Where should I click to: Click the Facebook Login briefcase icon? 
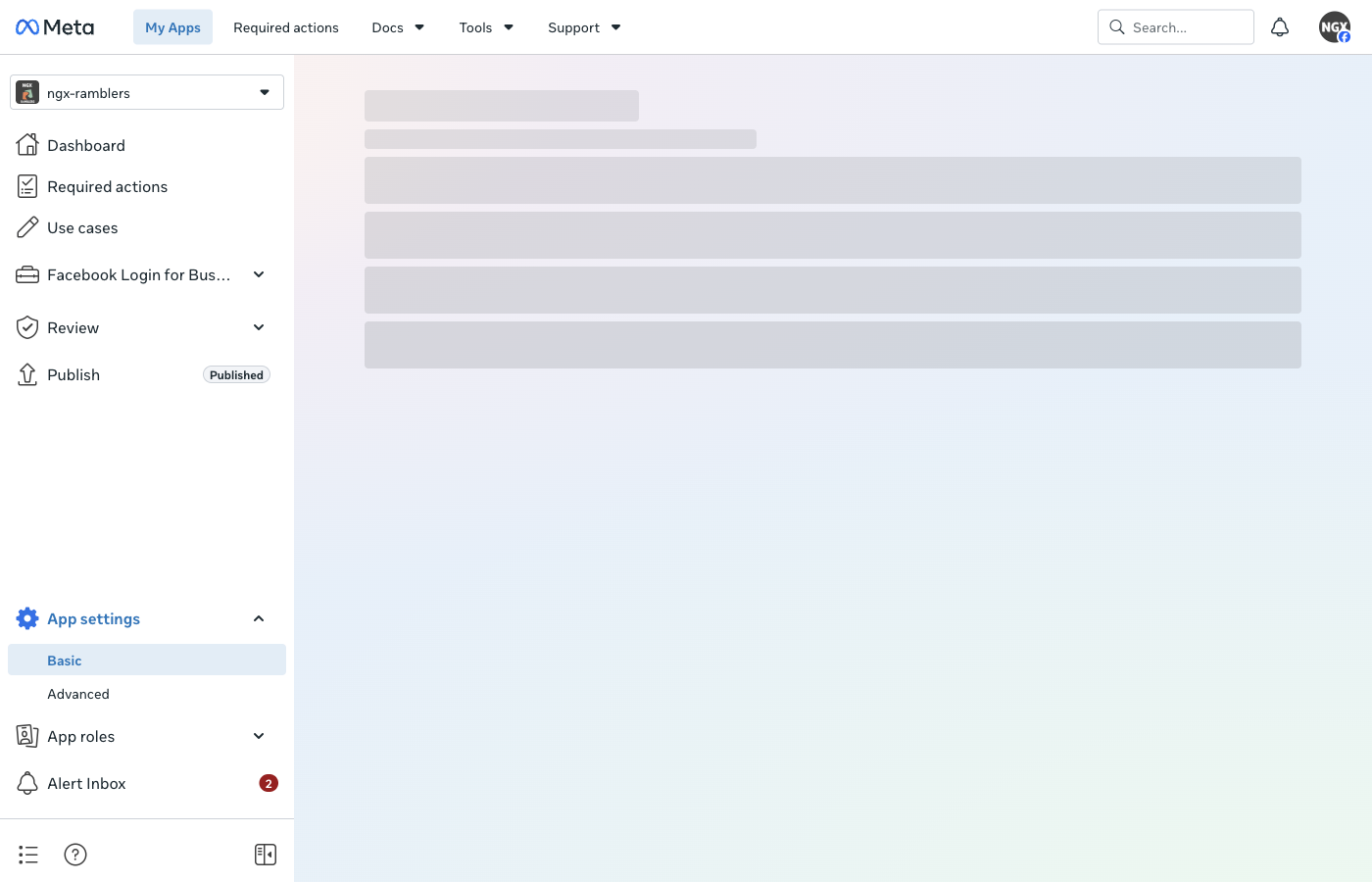(27, 274)
